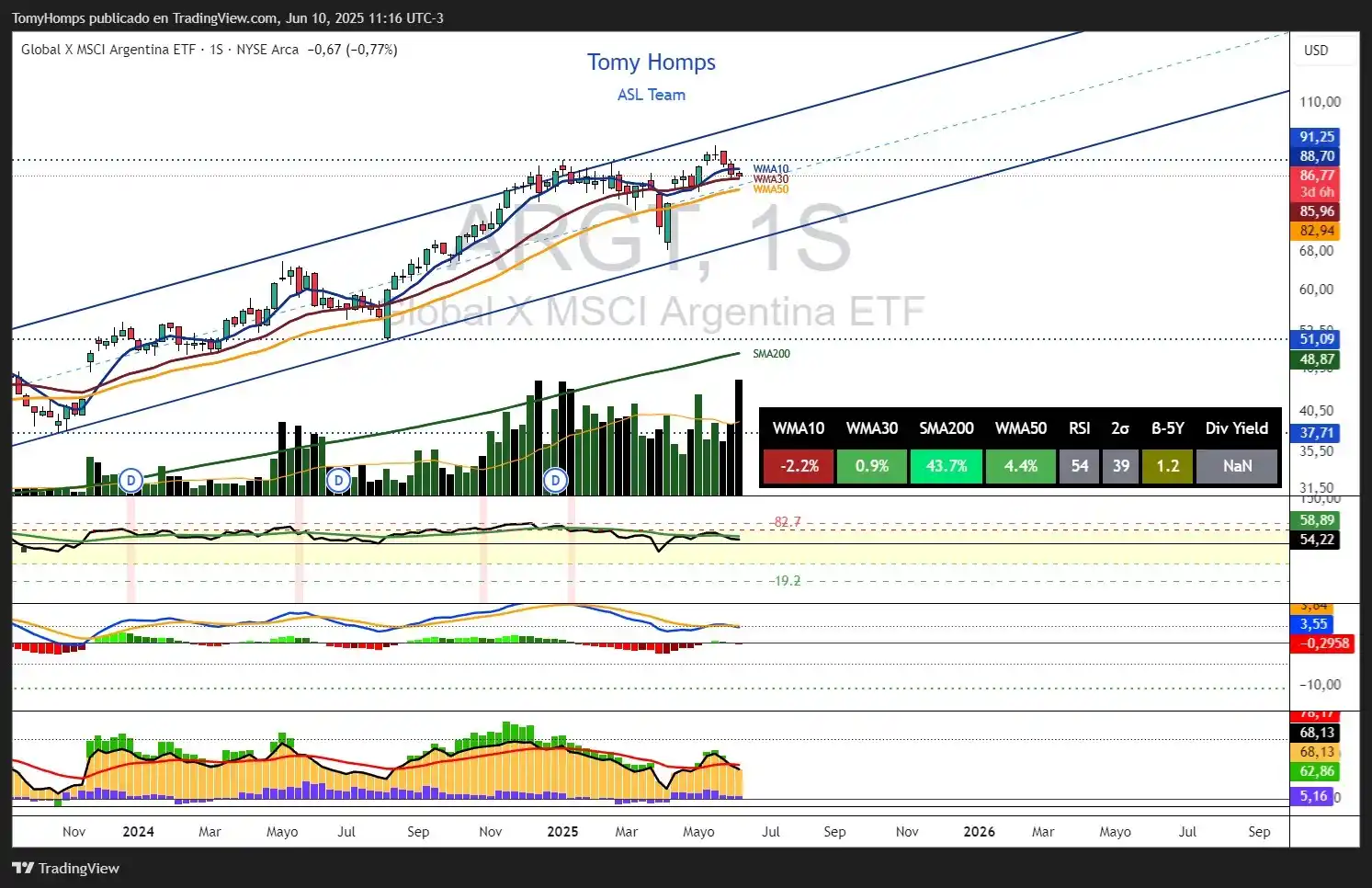Image resolution: width=1372 pixels, height=888 pixels.
Task: Click the dividend marker below the December 2023 candles
Action: (131, 480)
